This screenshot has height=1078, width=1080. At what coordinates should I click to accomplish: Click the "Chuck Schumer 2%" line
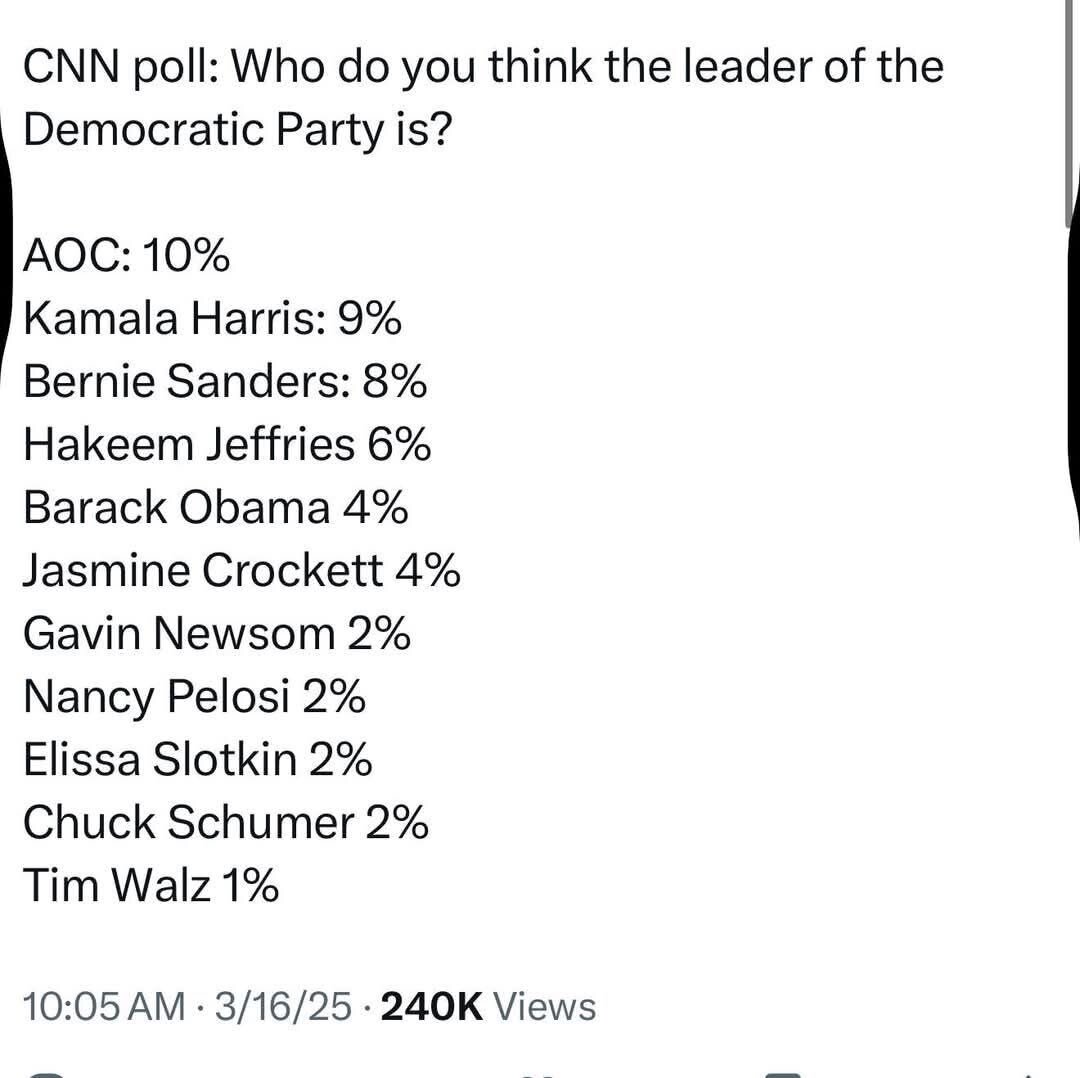(226, 823)
